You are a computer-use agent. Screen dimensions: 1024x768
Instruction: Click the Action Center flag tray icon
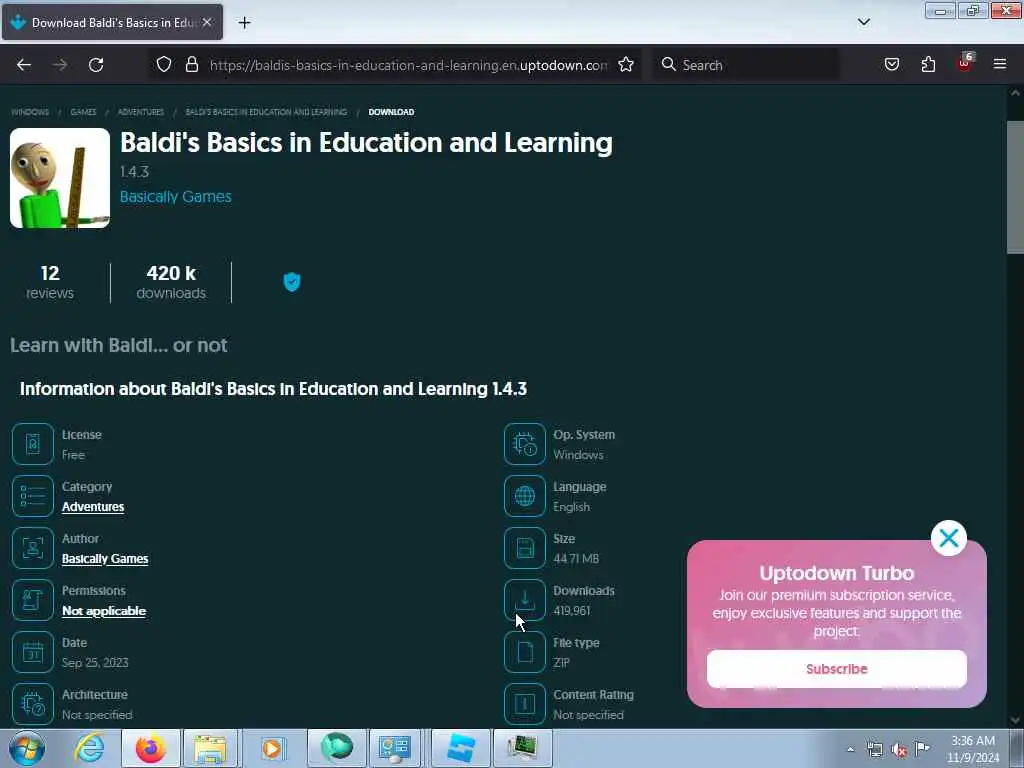pos(923,749)
